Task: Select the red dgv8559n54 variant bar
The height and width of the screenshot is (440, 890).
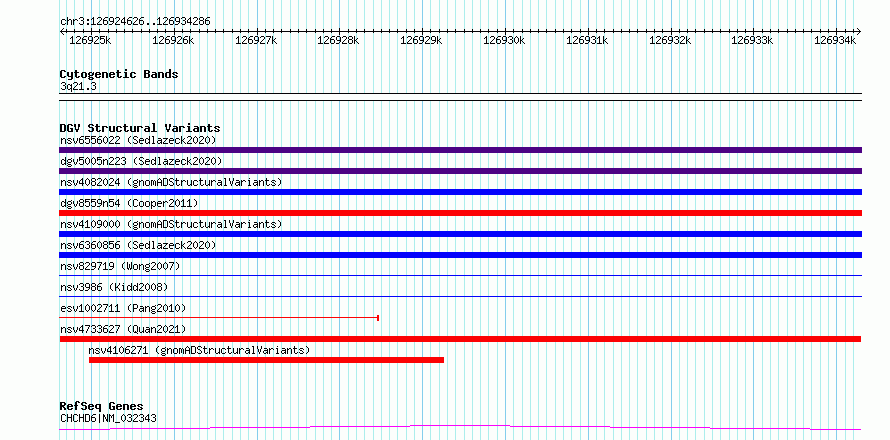Action: (x=460, y=213)
